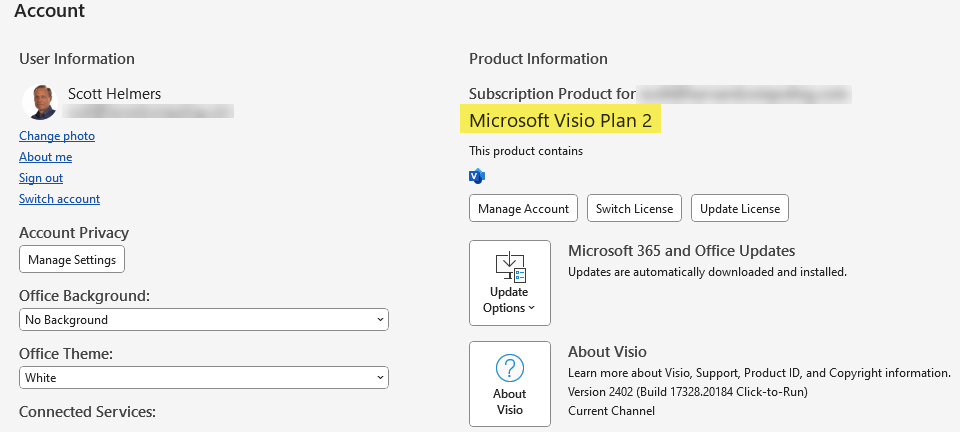This screenshot has width=960, height=432.
Task: Click Scott Helmers' profile photo
Action: pyautogui.click(x=38, y=102)
